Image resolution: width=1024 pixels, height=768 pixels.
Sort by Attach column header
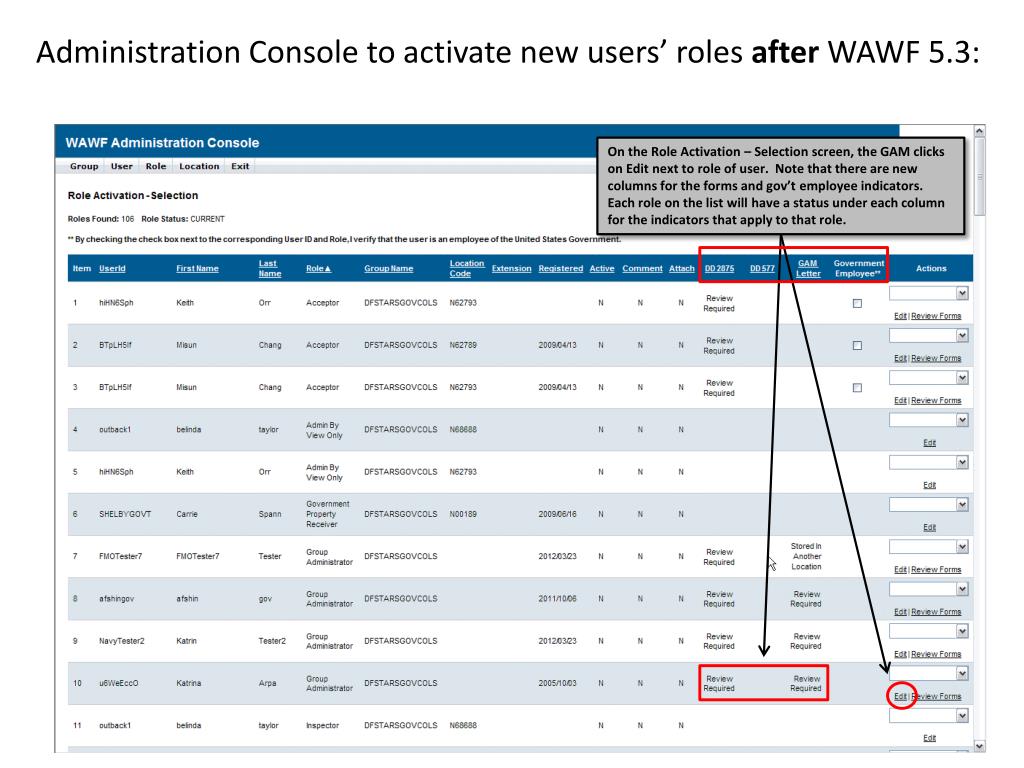pyautogui.click(x=681, y=268)
